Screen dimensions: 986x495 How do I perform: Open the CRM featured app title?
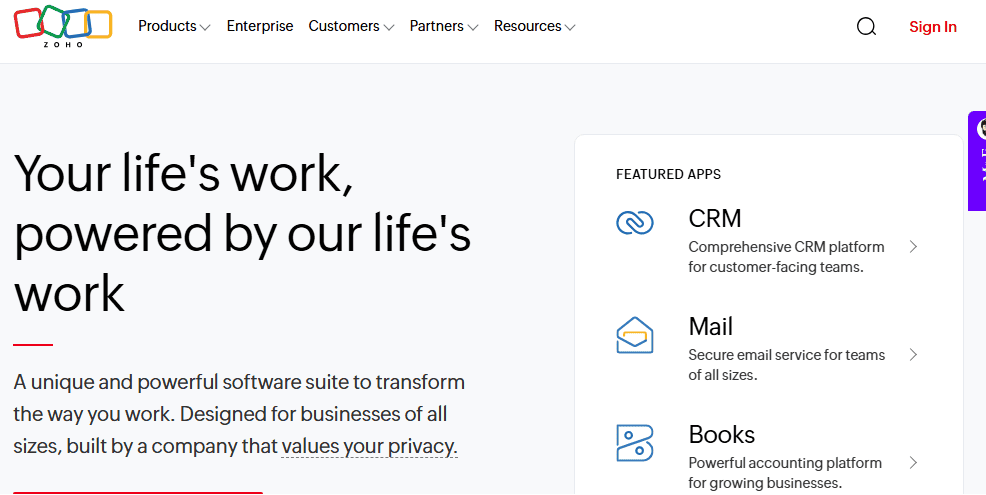pyautogui.click(x=715, y=218)
